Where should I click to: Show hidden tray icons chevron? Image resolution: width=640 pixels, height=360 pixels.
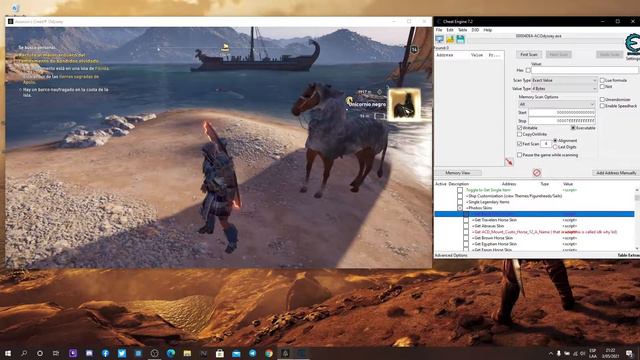pyautogui.click(x=551, y=353)
